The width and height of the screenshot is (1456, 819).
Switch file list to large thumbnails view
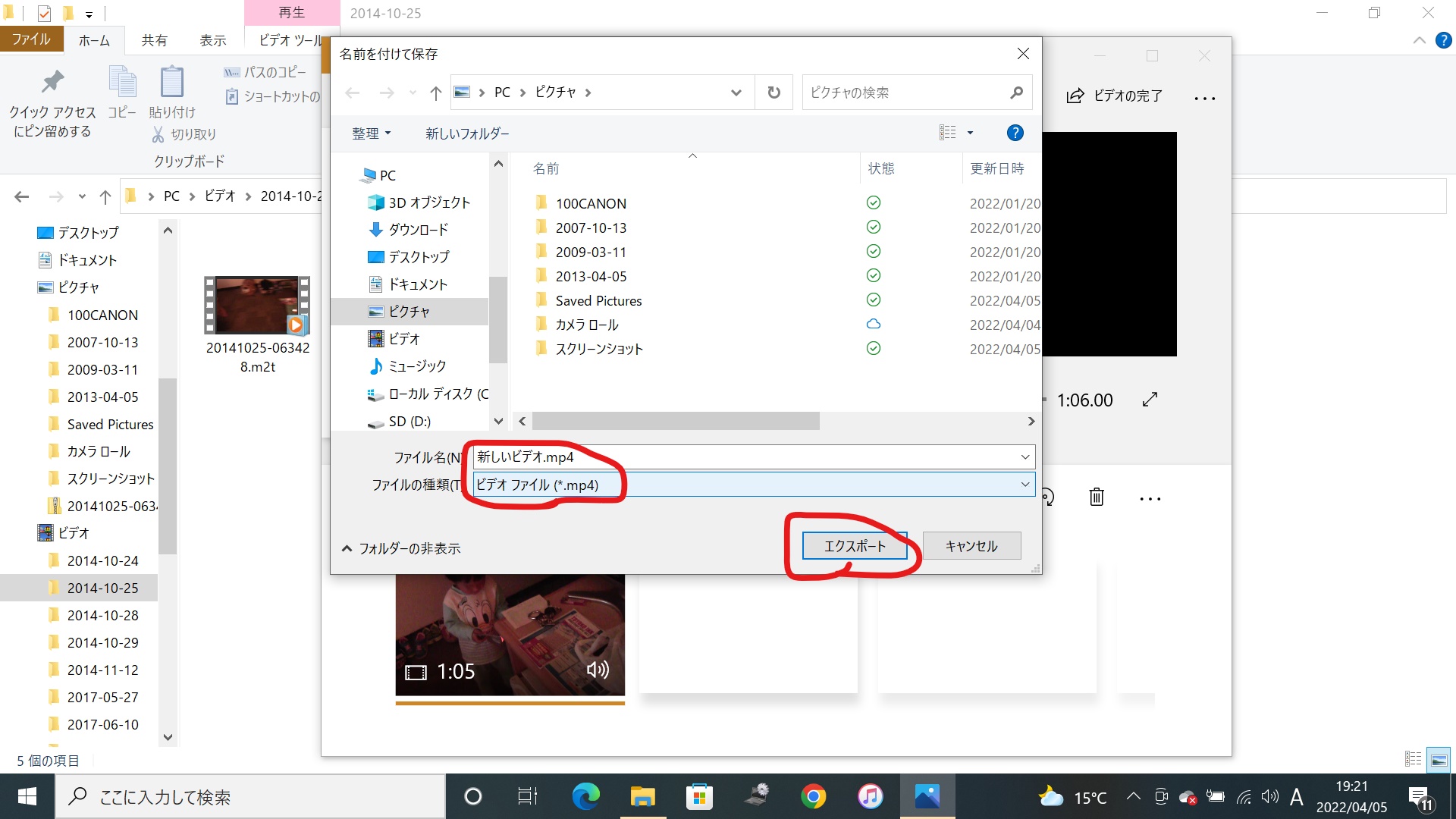[1439, 758]
